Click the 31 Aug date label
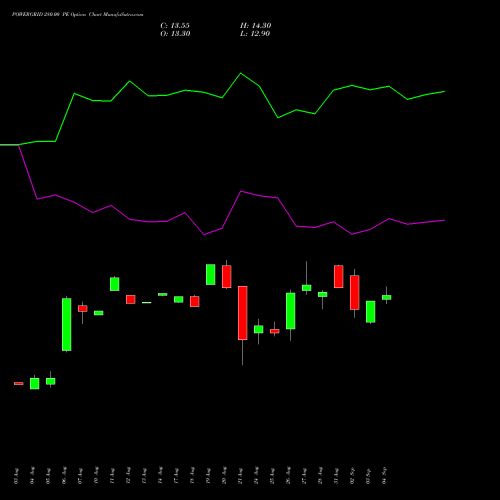Image resolution: width=500 pixels, height=500 pixels. (x=336, y=476)
